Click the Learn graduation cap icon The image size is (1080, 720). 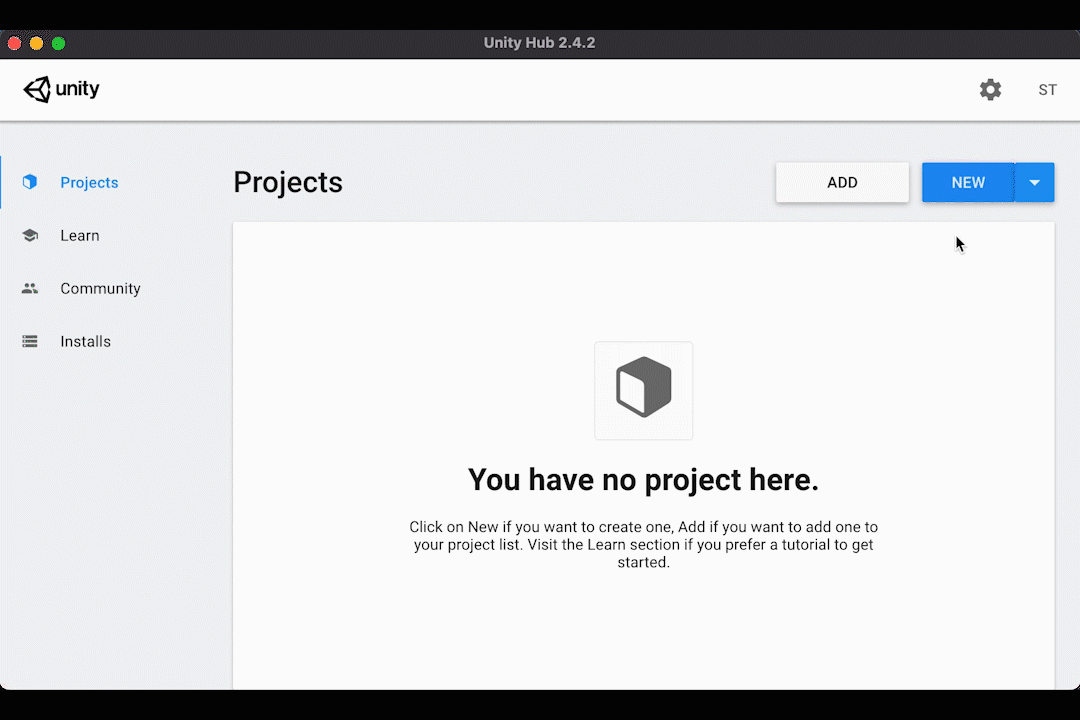tap(30, 236)
